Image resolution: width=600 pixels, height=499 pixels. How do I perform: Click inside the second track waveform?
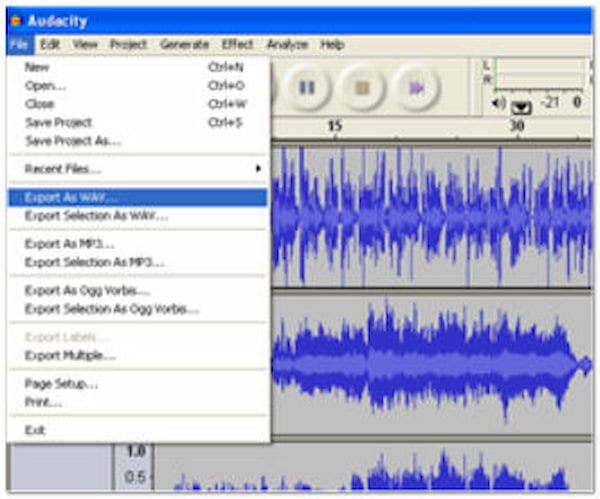pos(432,364)
